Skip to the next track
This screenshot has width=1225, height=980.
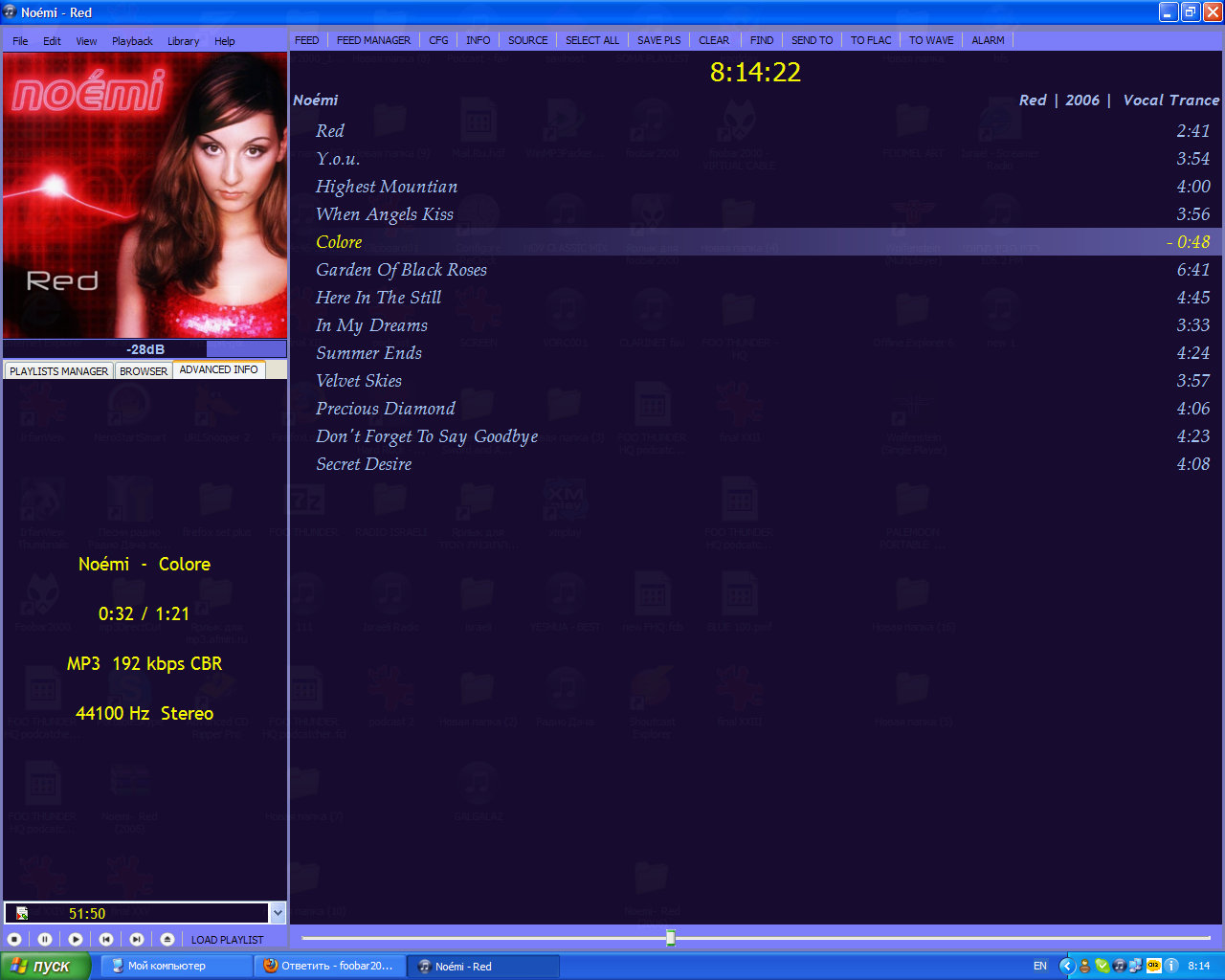[x=137, y=940]
